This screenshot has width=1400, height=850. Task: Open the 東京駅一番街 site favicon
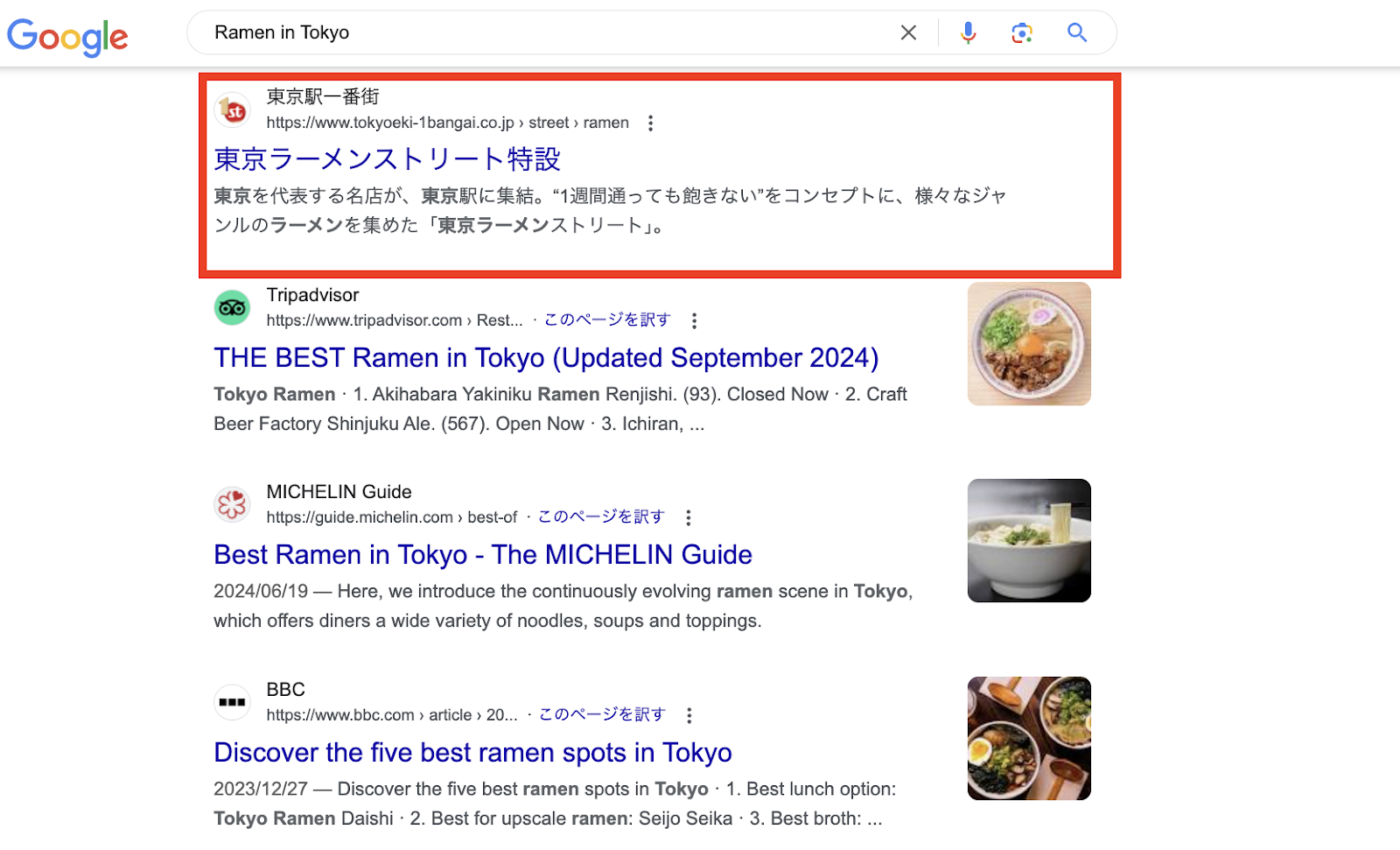pyautogui.click(x=233, y=110)
